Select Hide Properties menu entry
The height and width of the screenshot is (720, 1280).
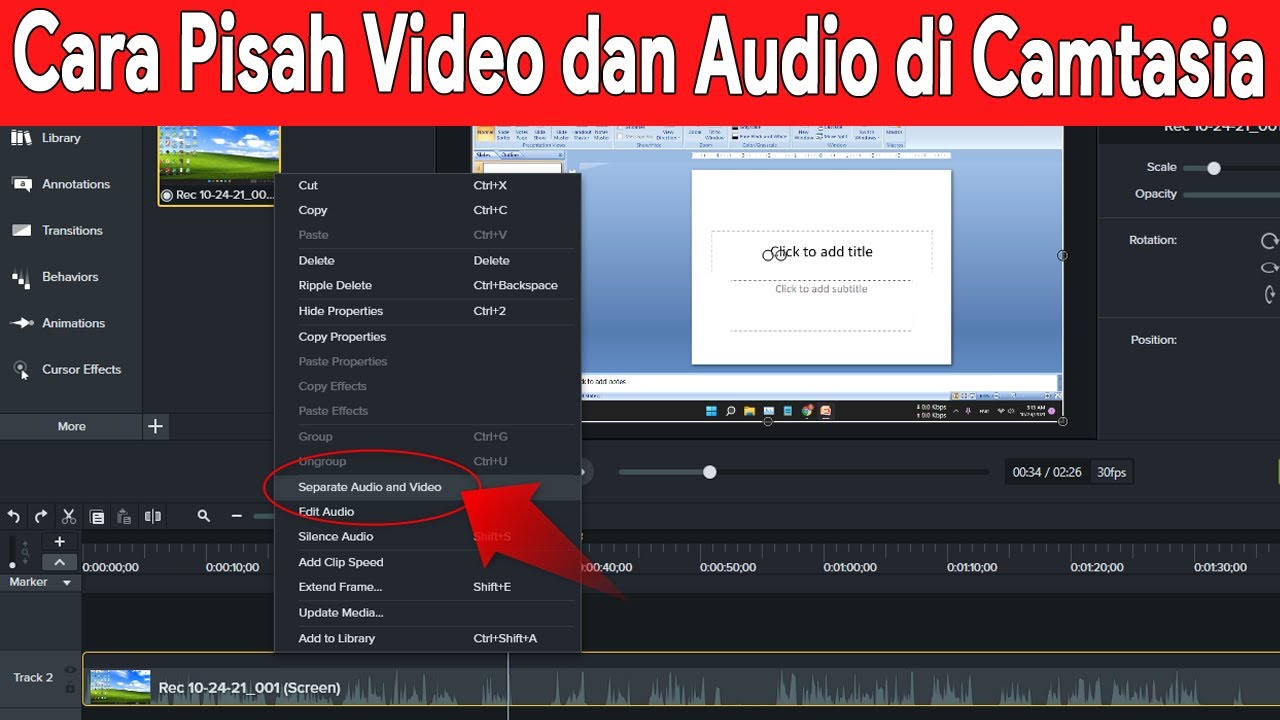pos(428,311)
